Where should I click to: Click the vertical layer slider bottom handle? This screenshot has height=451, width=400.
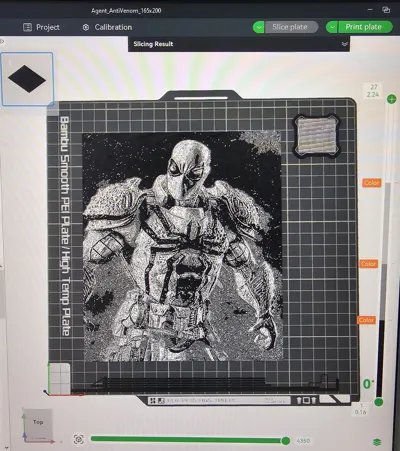pos(378,402)
